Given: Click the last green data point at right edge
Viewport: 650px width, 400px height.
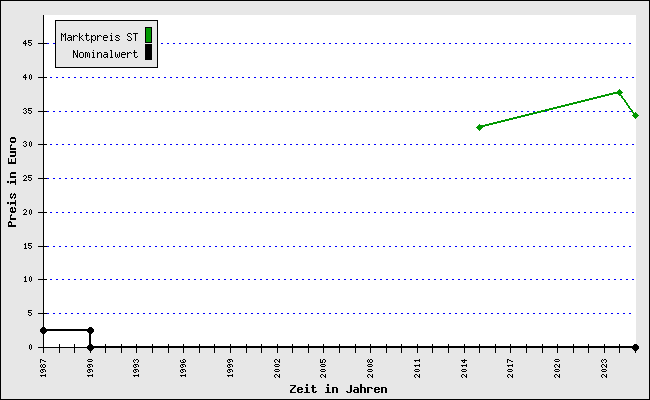Looking at the screenshot, I should tap(635, 116).
